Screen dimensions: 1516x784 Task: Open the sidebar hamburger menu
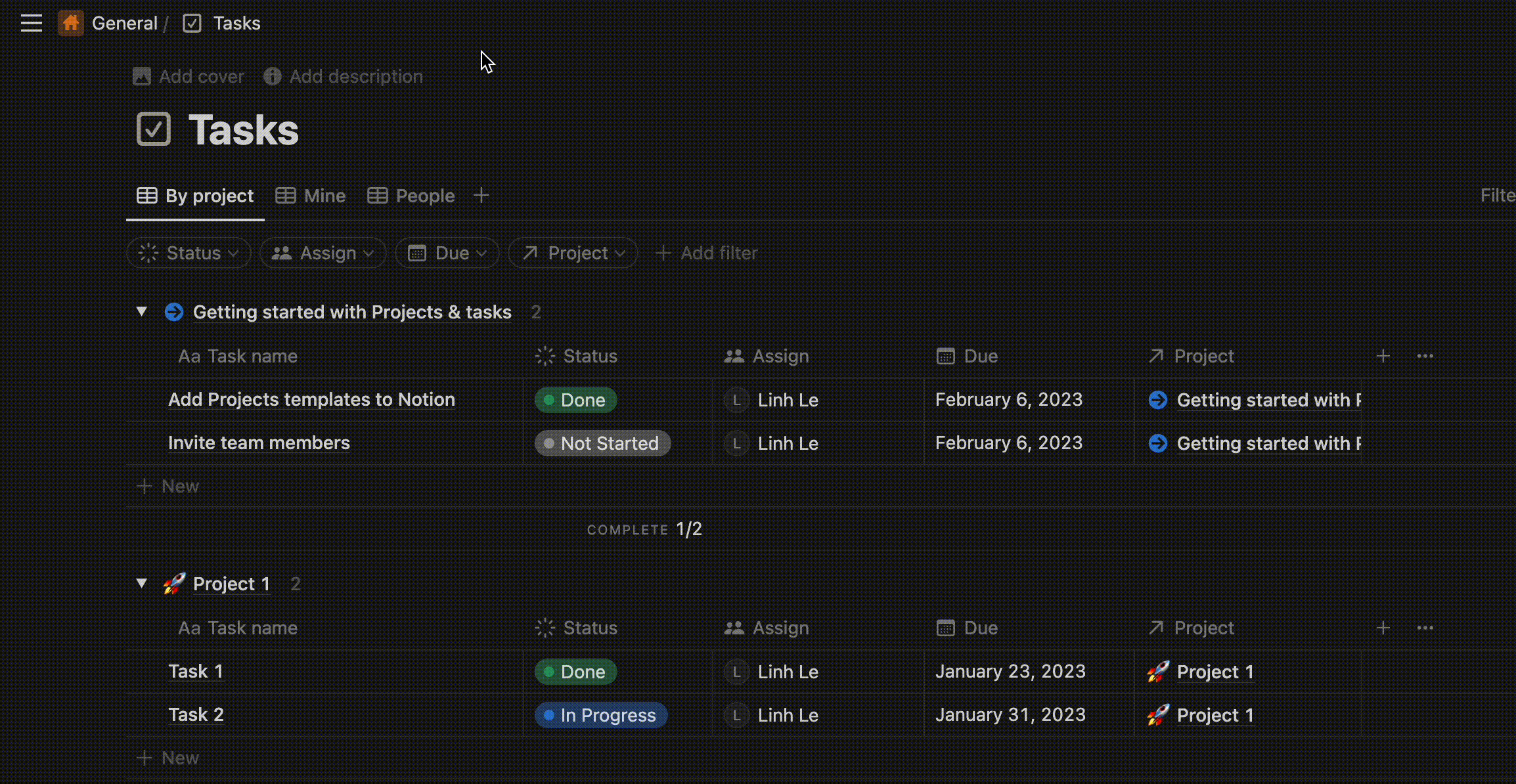pyautogui.click(x=31, y=23)
